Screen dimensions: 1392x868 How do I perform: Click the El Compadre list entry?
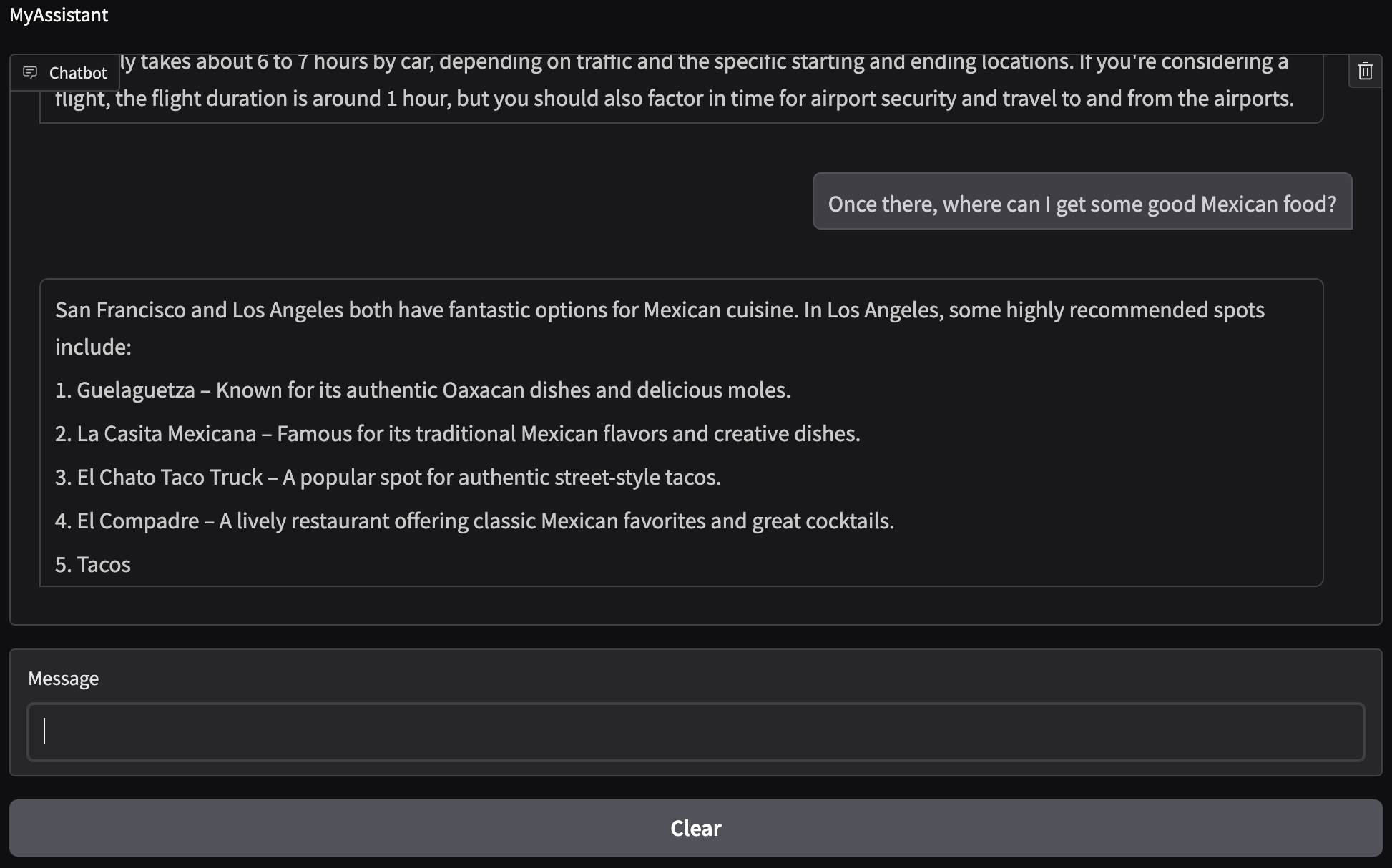tap(474, 521)
